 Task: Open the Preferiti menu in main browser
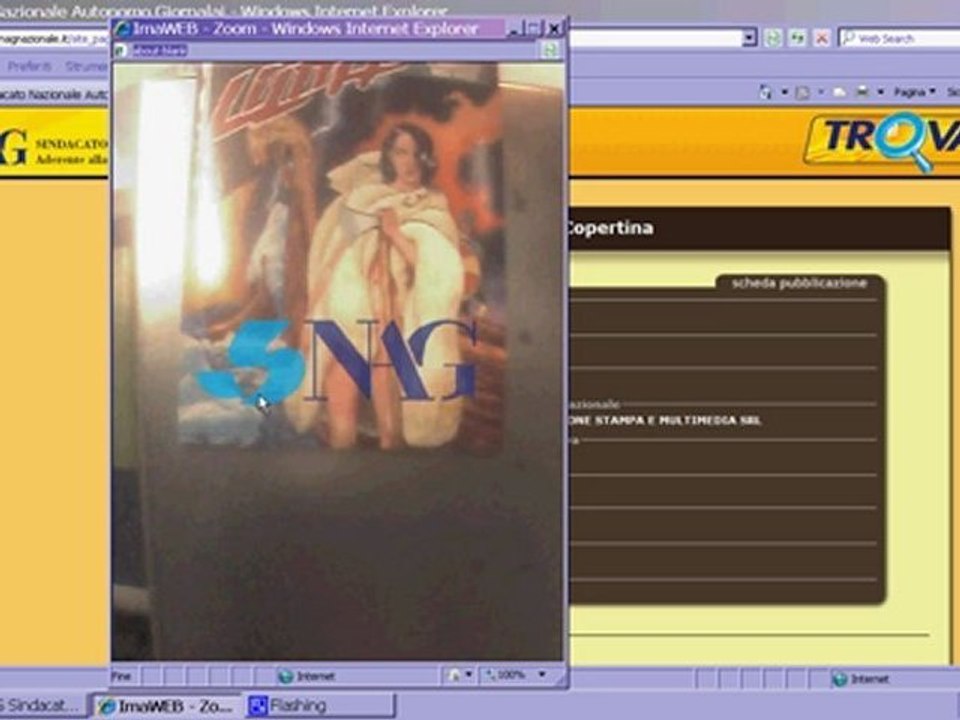point(29,66)
